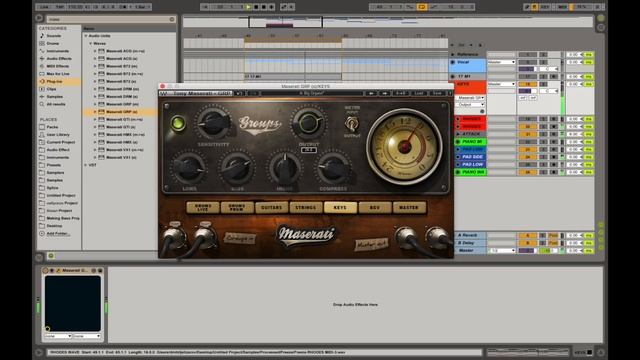The height and width of the screenshot is (360, 640).
Task: Click the Lows knob
Action: (x=189, y=168)
